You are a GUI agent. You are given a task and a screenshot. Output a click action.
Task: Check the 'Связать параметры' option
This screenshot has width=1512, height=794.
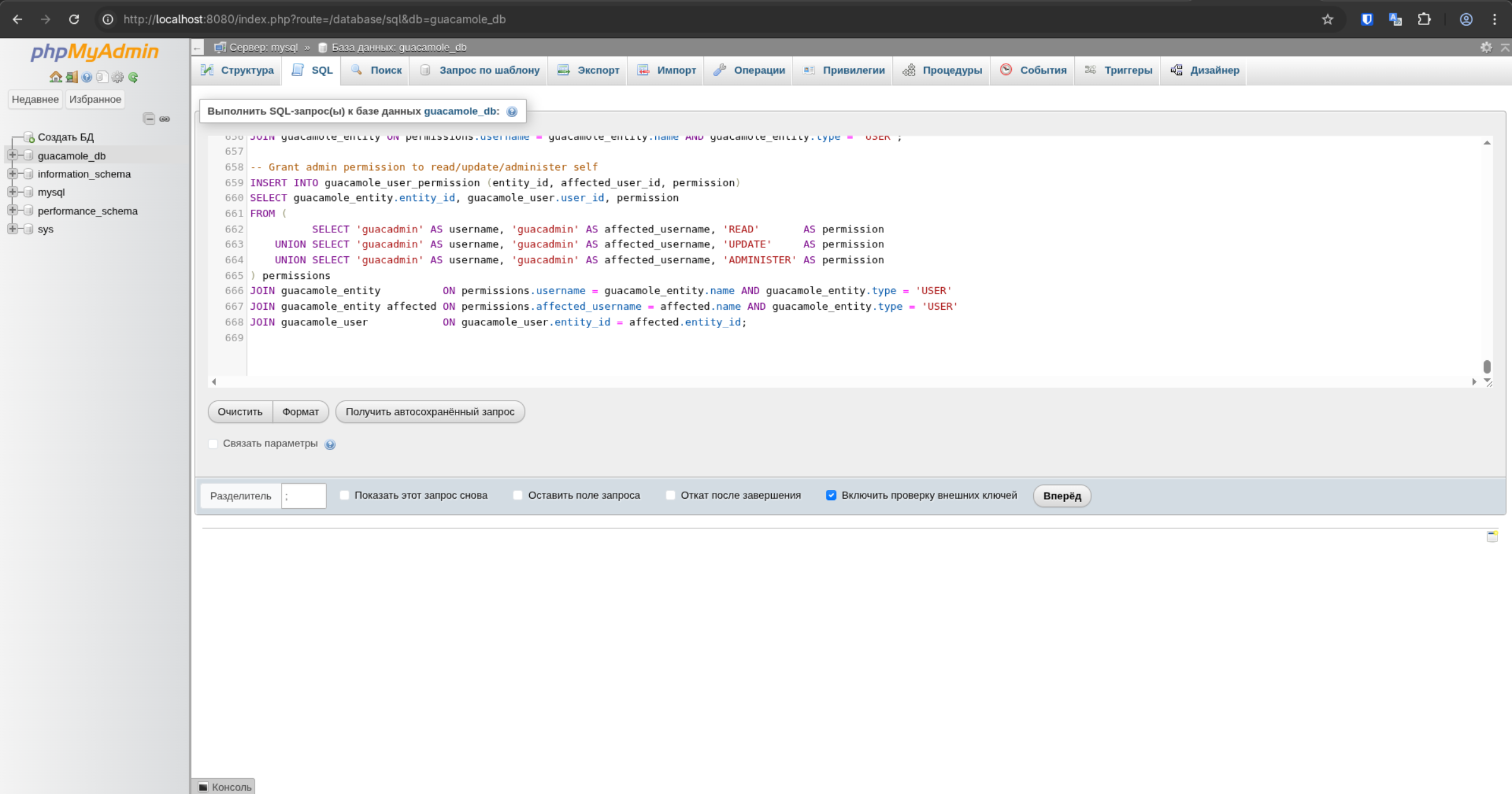(x=212, y=444)
